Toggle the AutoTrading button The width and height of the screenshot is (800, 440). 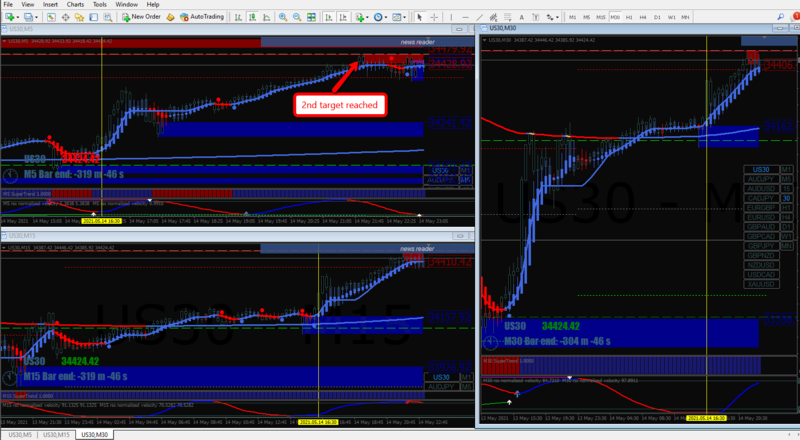click(x=202, y=17)
